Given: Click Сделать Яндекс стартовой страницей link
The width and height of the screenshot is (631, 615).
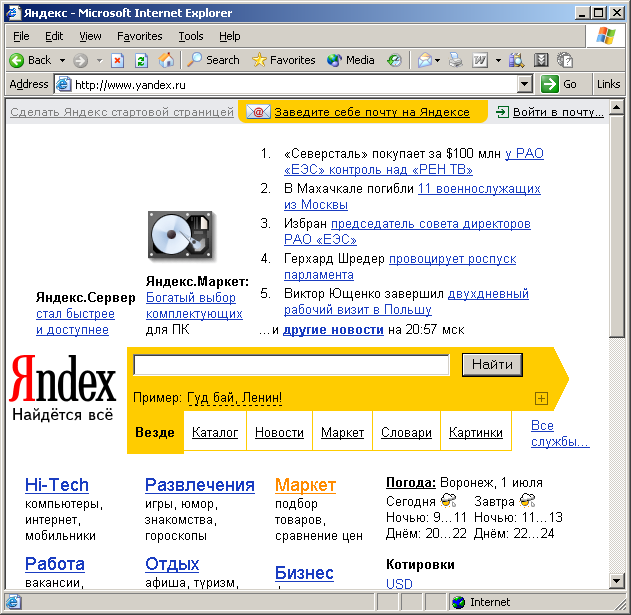Looking at the screenshot, I should [x=122, y=112].
